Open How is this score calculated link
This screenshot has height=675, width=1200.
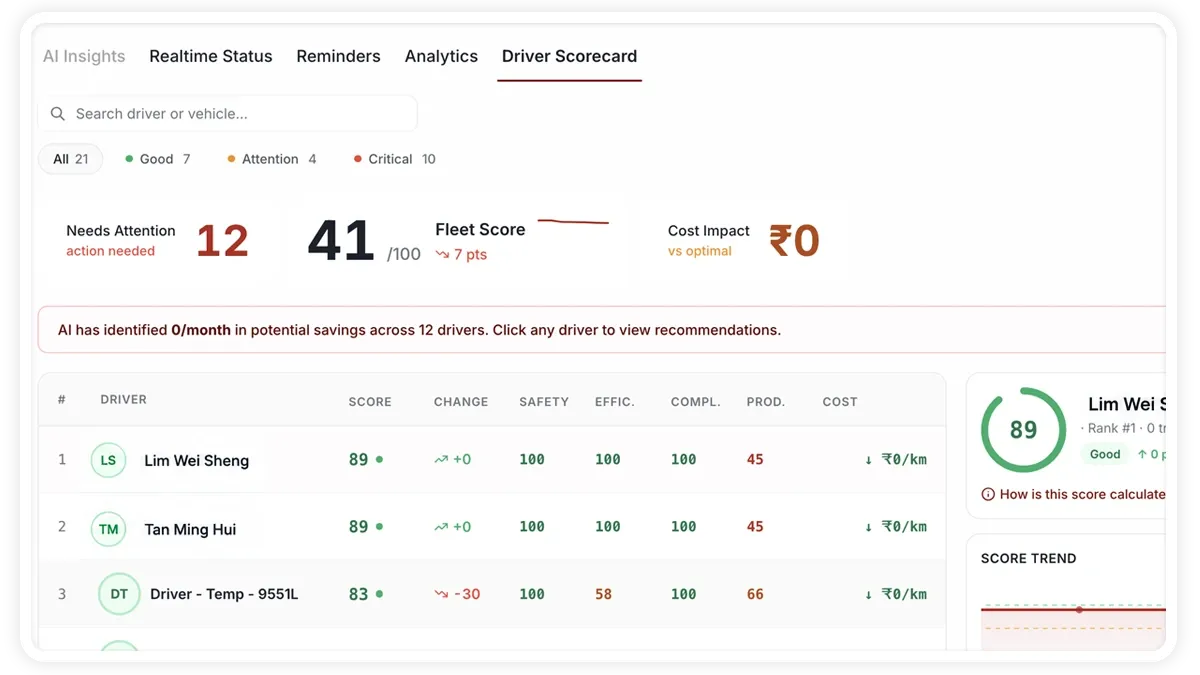coord(1082,494)
